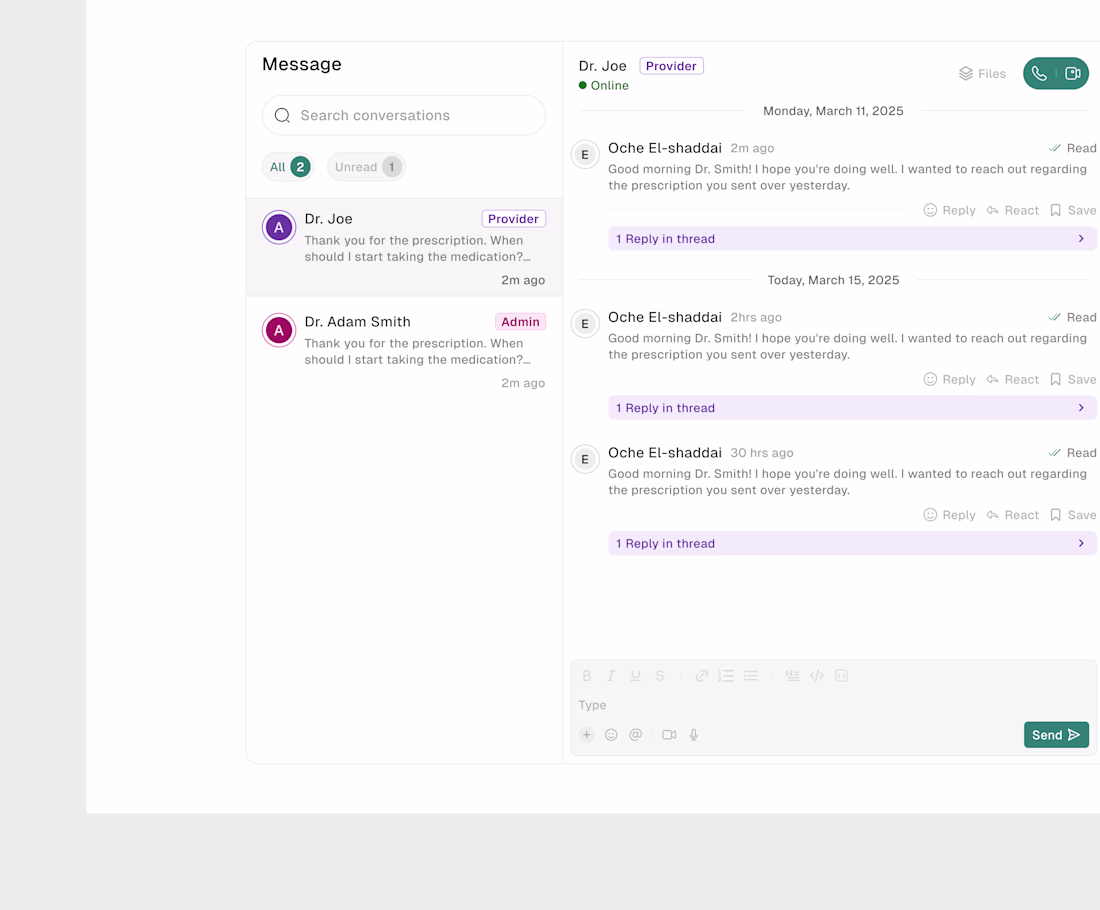Viewport: 1100px width, 910px height.
Task: Expand the thread under the 2hrs ago message
Action: 852,408
